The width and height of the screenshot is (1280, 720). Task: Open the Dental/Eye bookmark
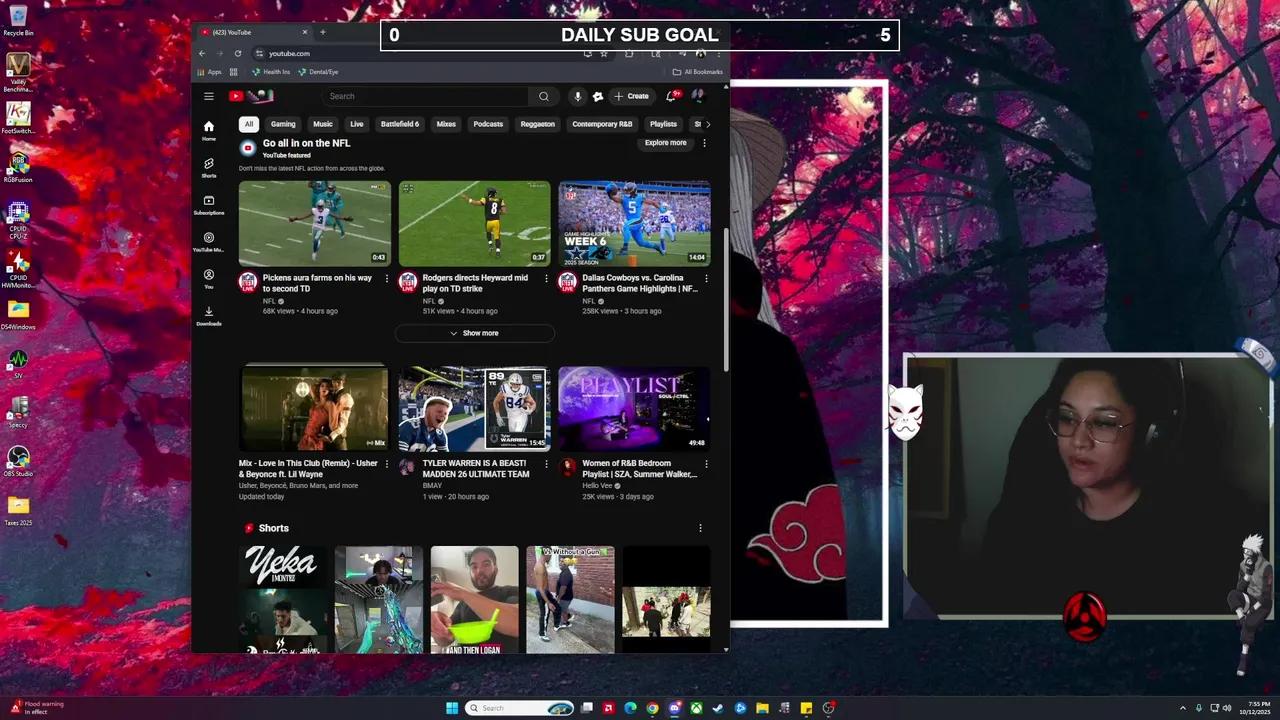click(318, 72)
